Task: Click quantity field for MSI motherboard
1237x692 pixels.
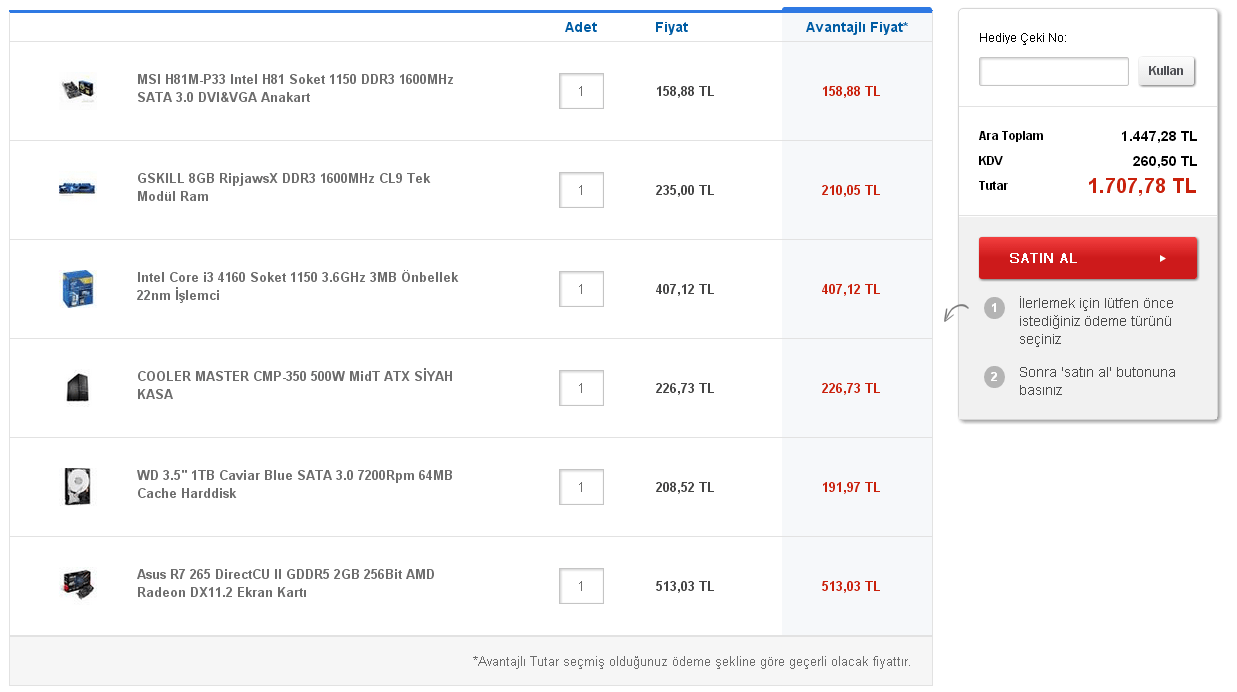Action: coord(581,91)
